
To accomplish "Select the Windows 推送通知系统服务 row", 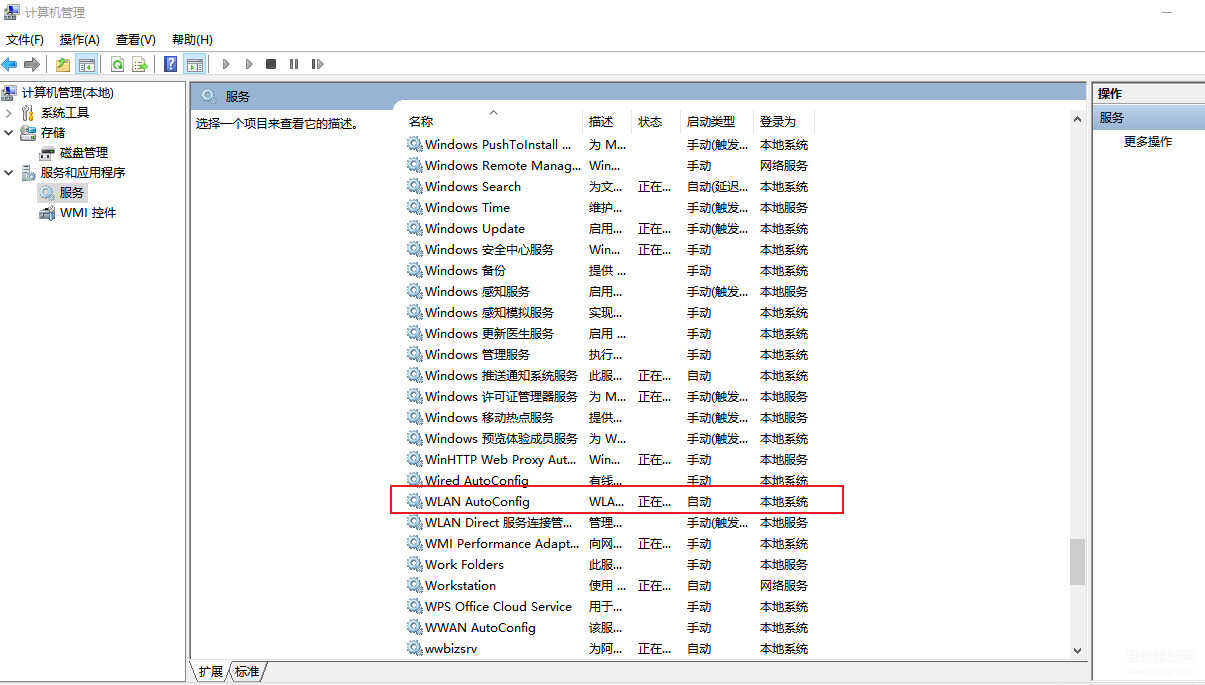I will click(609, 375).
